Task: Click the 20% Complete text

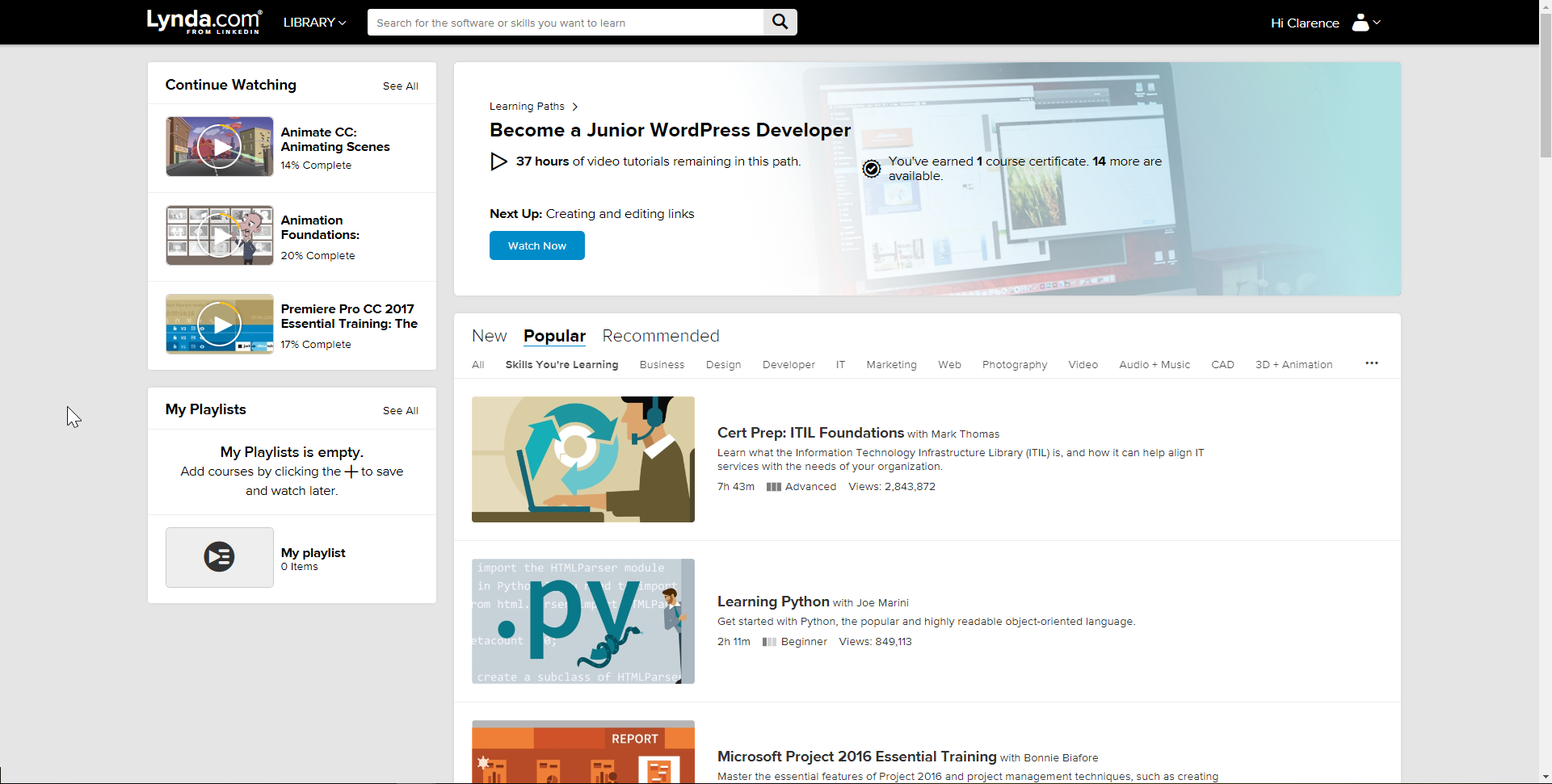Action: [318, 256]
